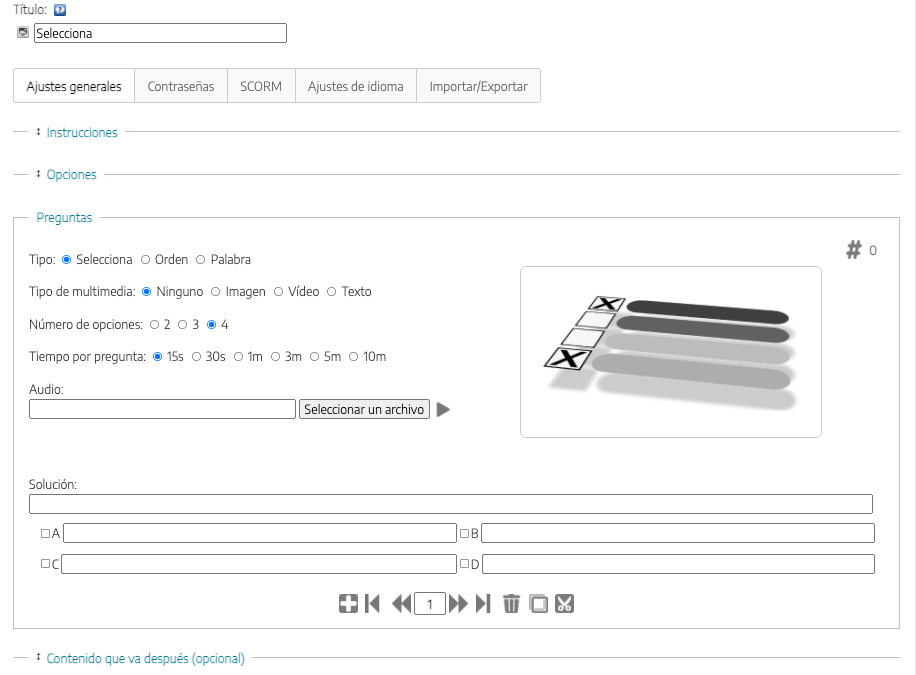Viewport: 916px width, 675px height.
Task: Jump to the last question
Action: (x=483, y=604)
